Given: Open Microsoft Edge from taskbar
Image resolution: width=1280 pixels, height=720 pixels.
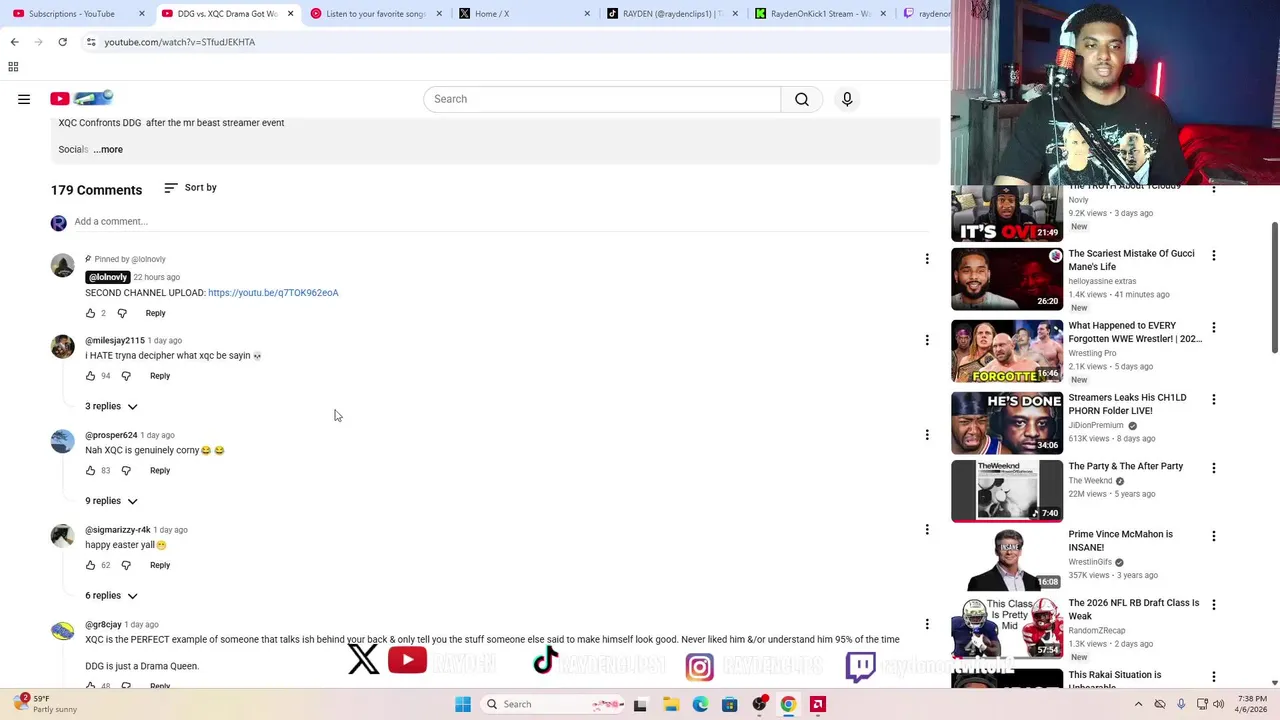Looking at the screenshot, I should pos(700,704).
